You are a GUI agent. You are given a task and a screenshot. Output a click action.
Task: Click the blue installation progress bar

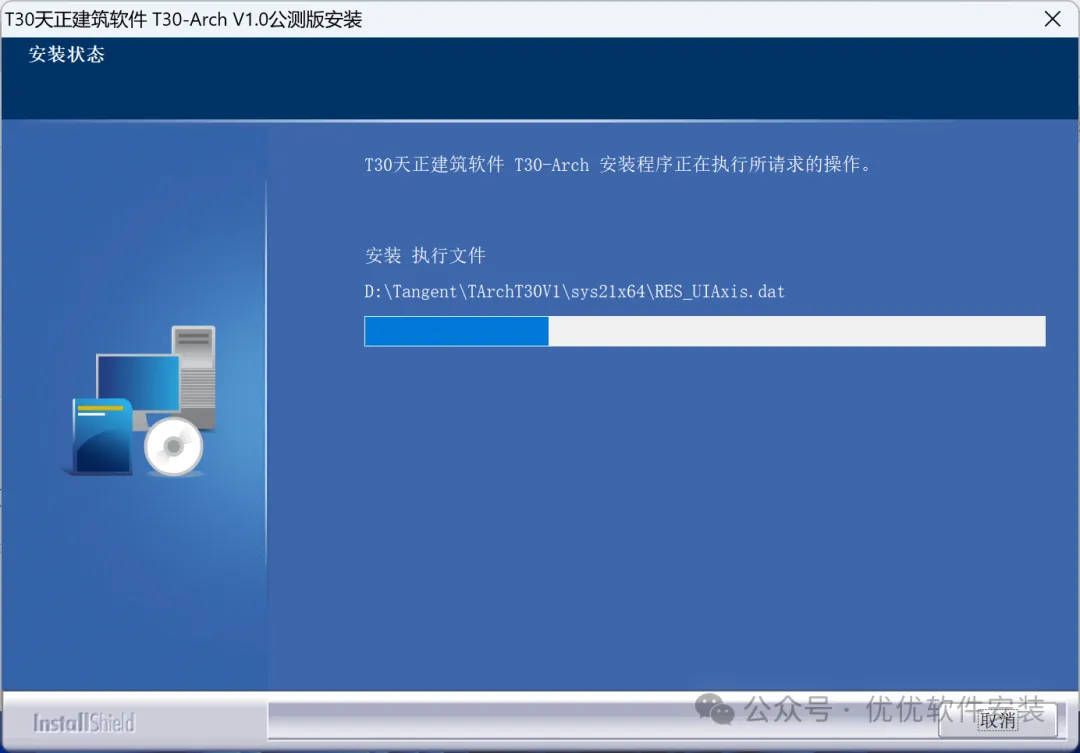click(704, 331)
